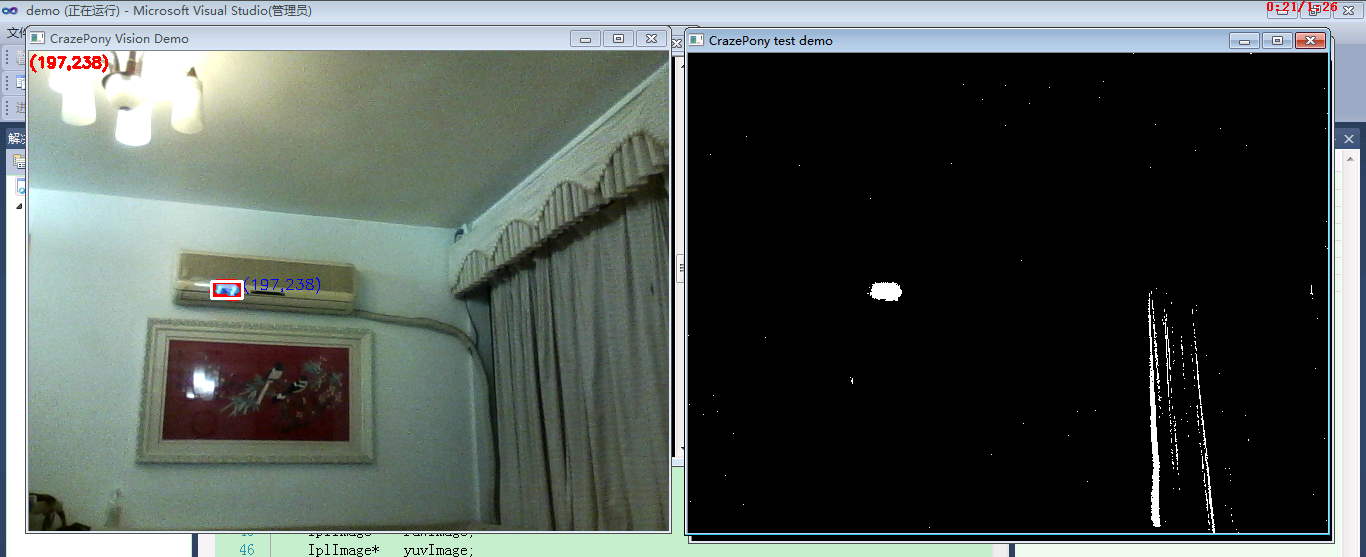Screen dimensions: 1366x557
Task: Open the 文件 menu in Visual Studio
Action: (14, 33)
